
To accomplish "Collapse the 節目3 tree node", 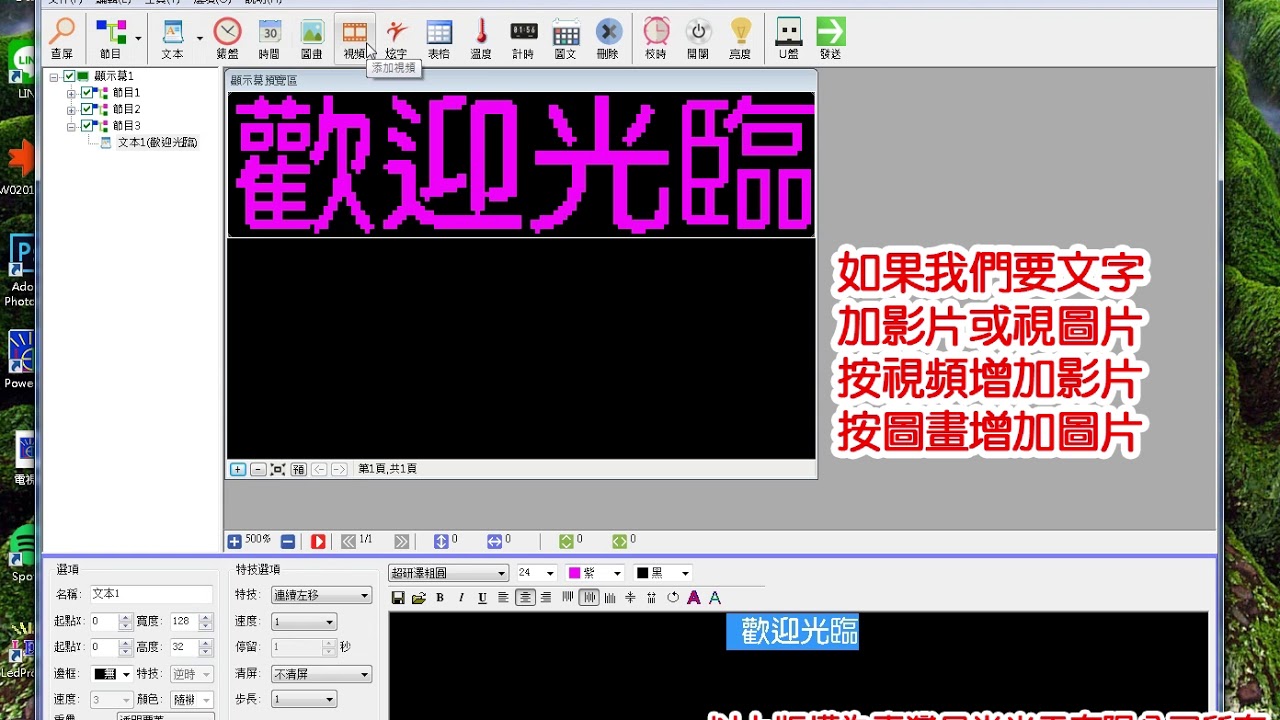I will pyautogui.click(x=71, y=126).
